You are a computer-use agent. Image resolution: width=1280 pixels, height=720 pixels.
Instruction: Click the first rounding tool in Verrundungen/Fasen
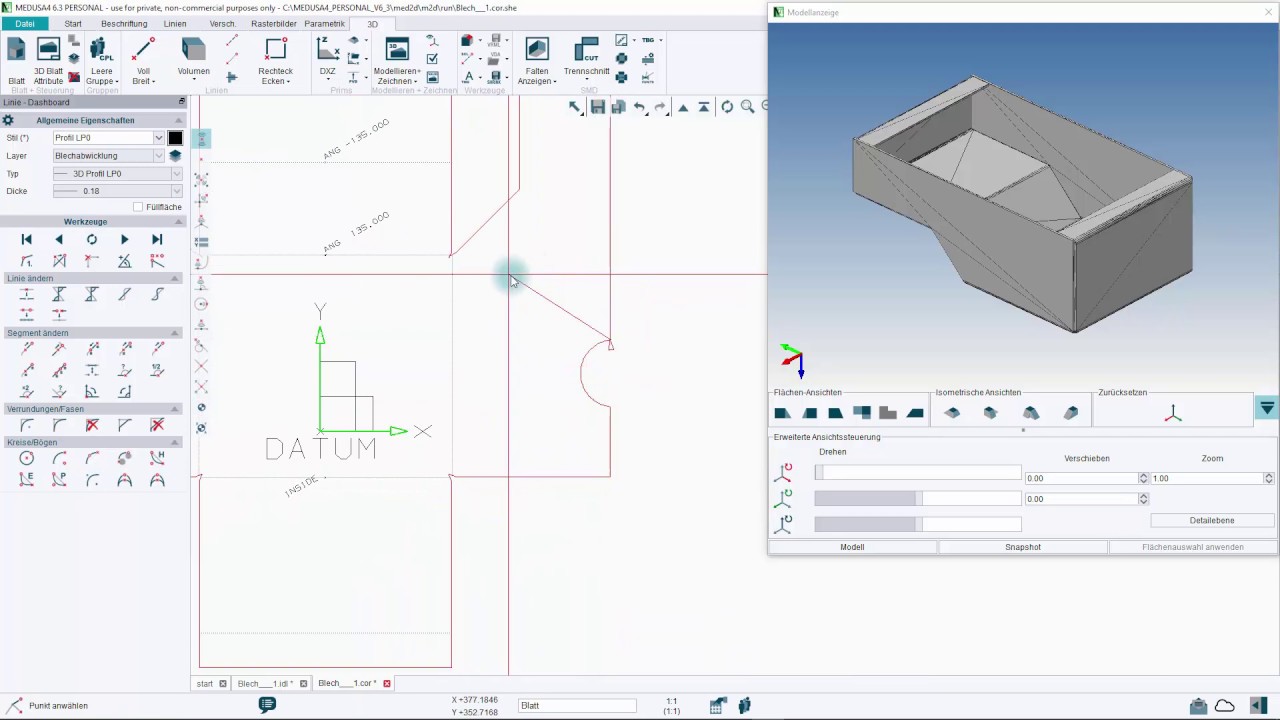point(27,425)
